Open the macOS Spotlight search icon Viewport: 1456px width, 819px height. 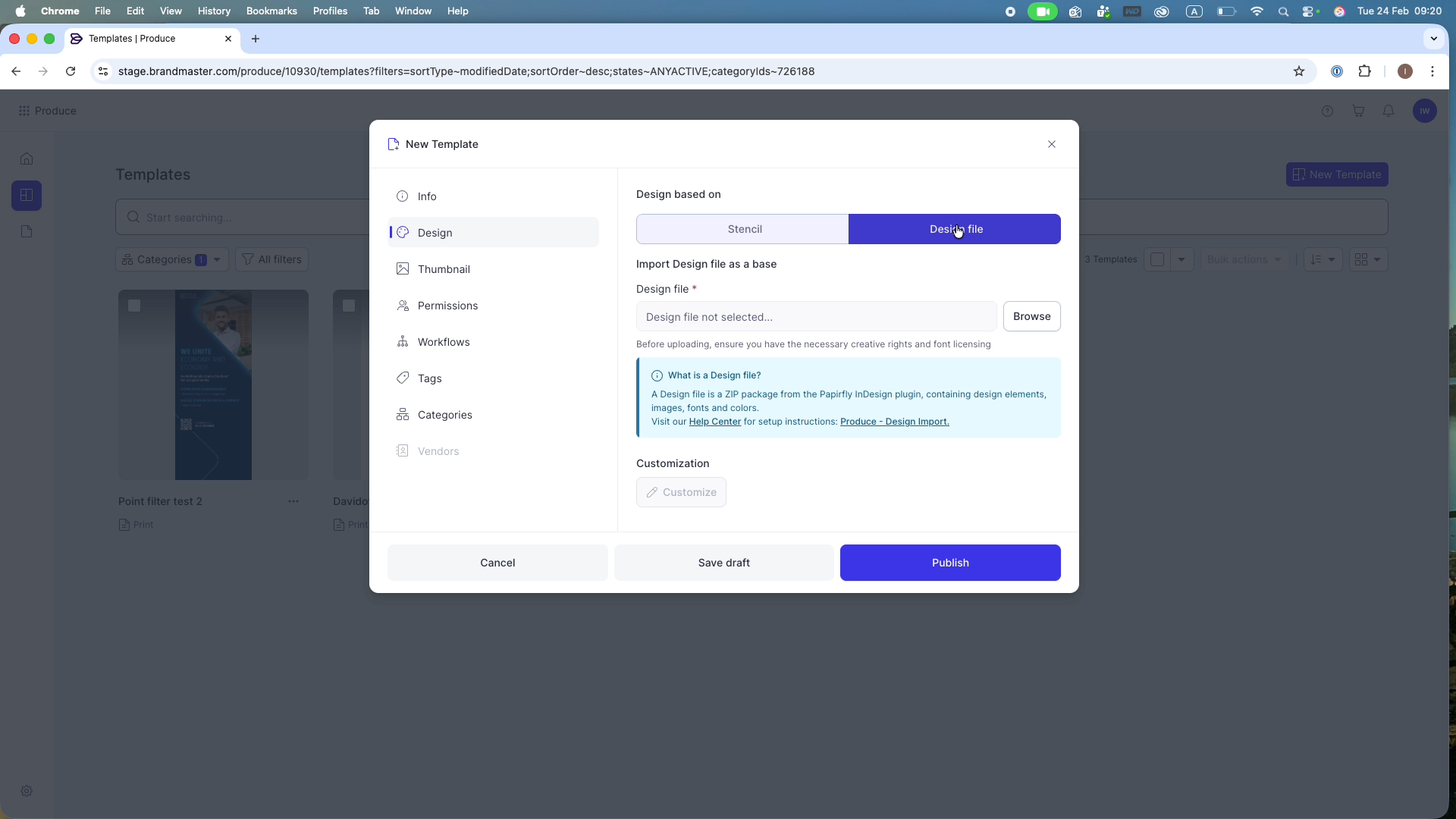point(1283,11)
